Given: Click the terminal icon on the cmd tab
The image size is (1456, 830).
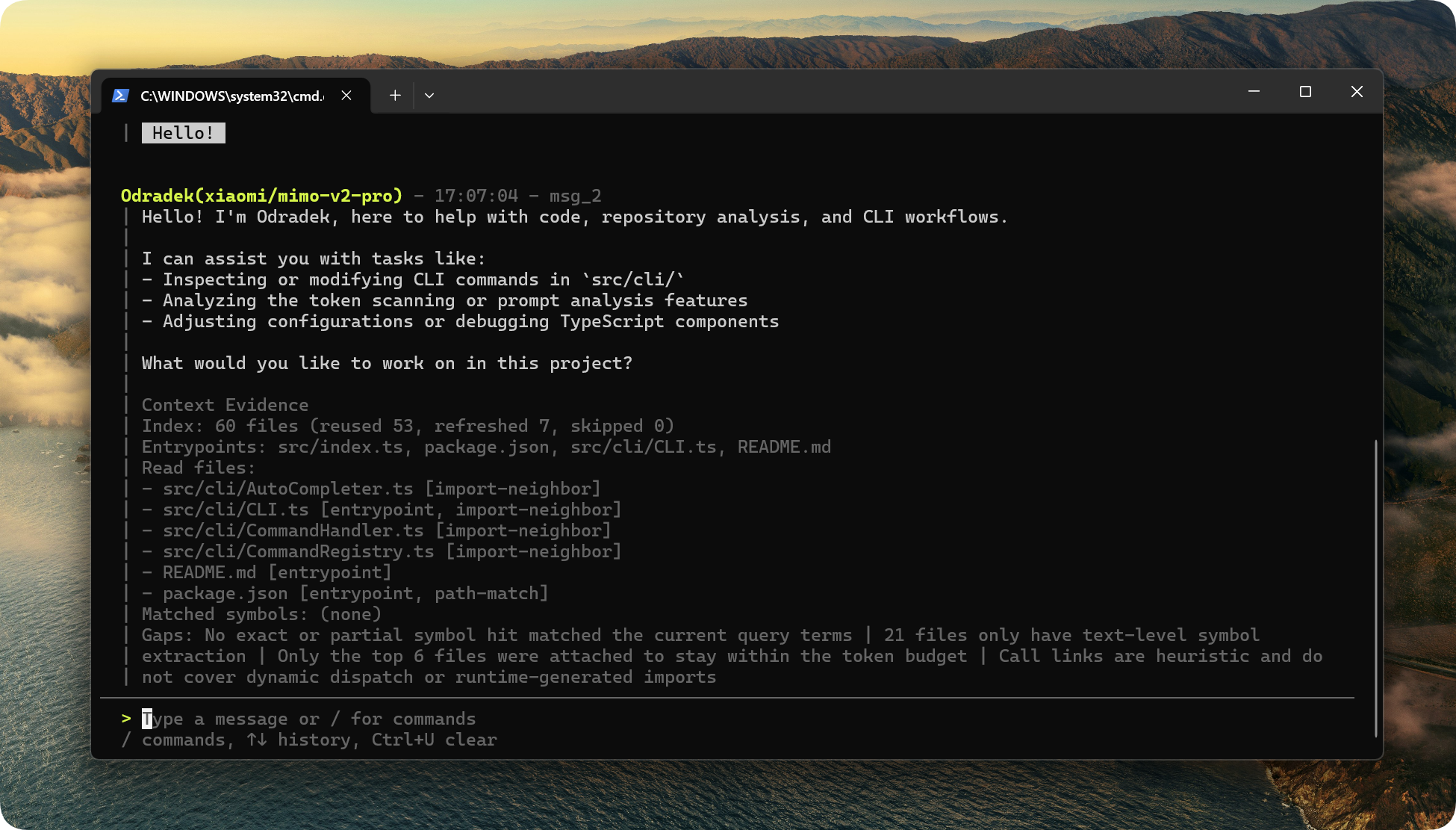Looking at the screenshot, I should [x=120, y=96].
